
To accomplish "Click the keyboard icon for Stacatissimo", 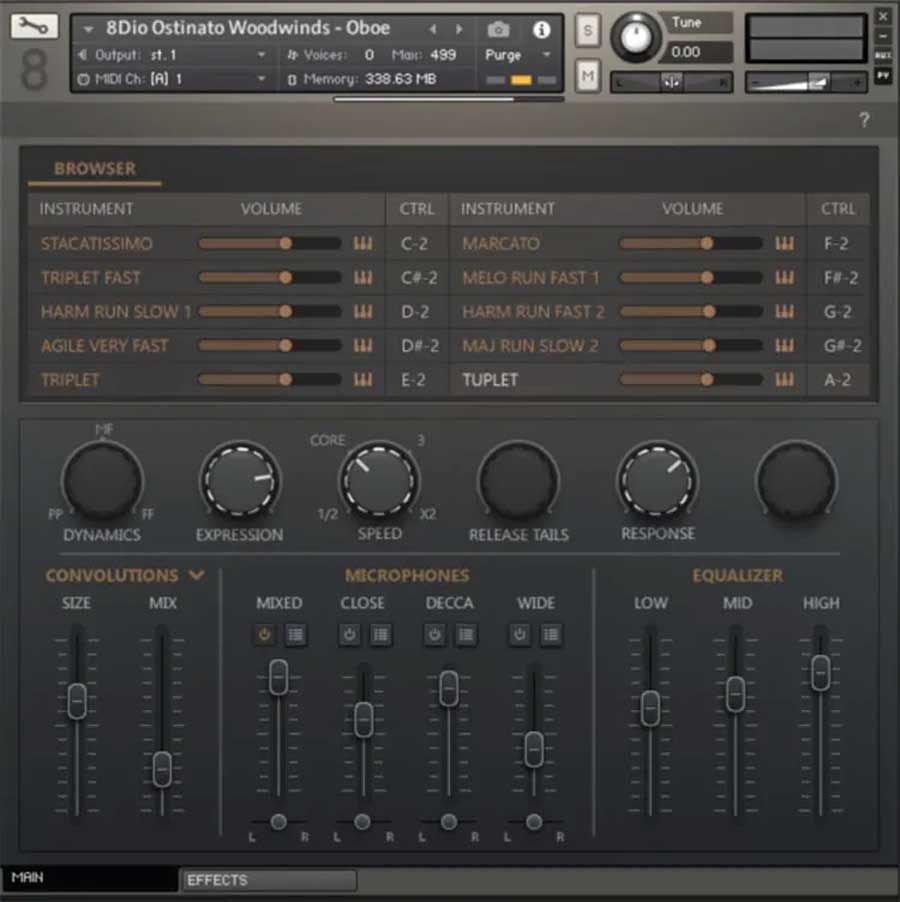I will point(362,243).
